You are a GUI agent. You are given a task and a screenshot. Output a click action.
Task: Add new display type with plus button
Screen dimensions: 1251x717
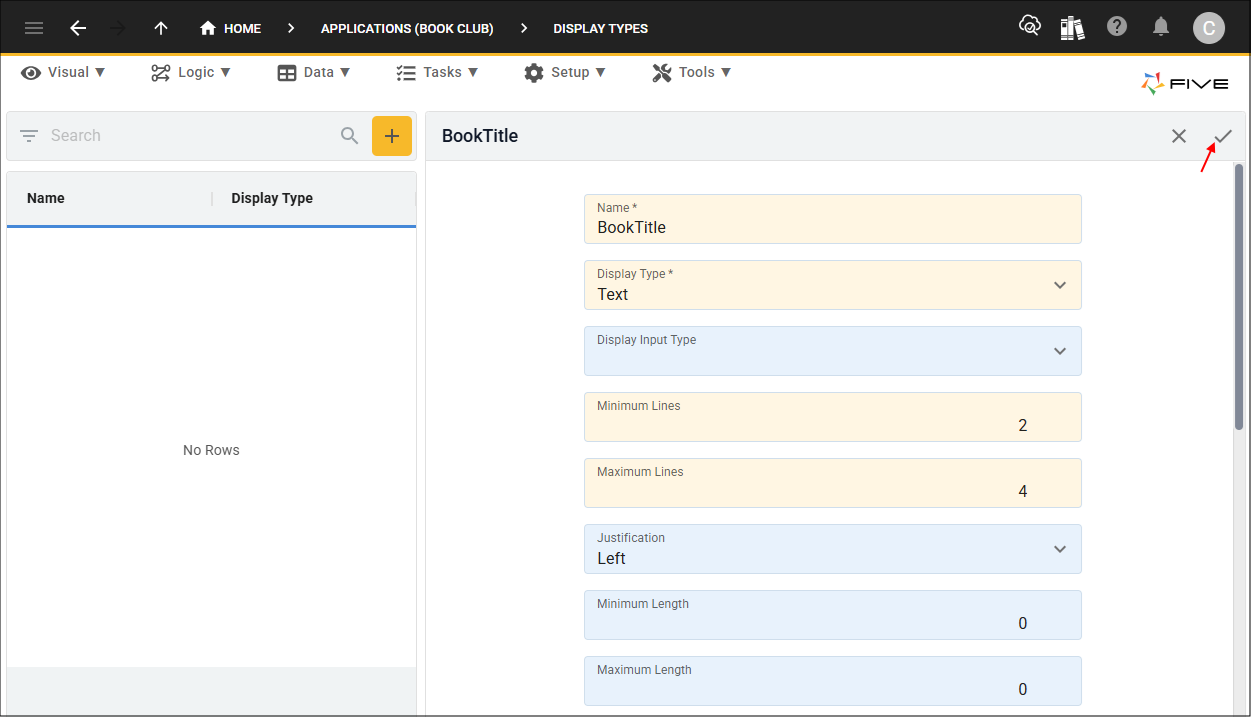(392, 136)
